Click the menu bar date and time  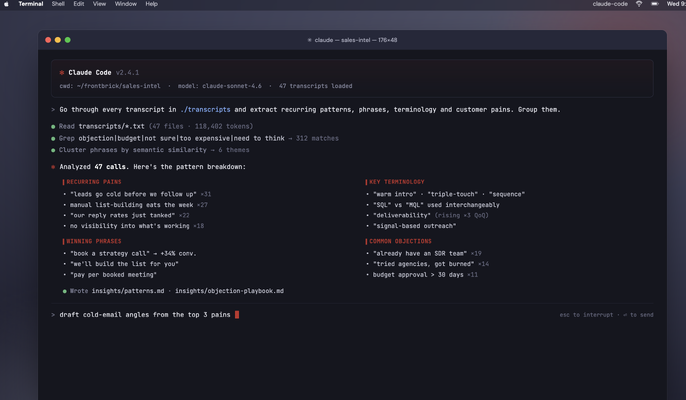point(676,4)
